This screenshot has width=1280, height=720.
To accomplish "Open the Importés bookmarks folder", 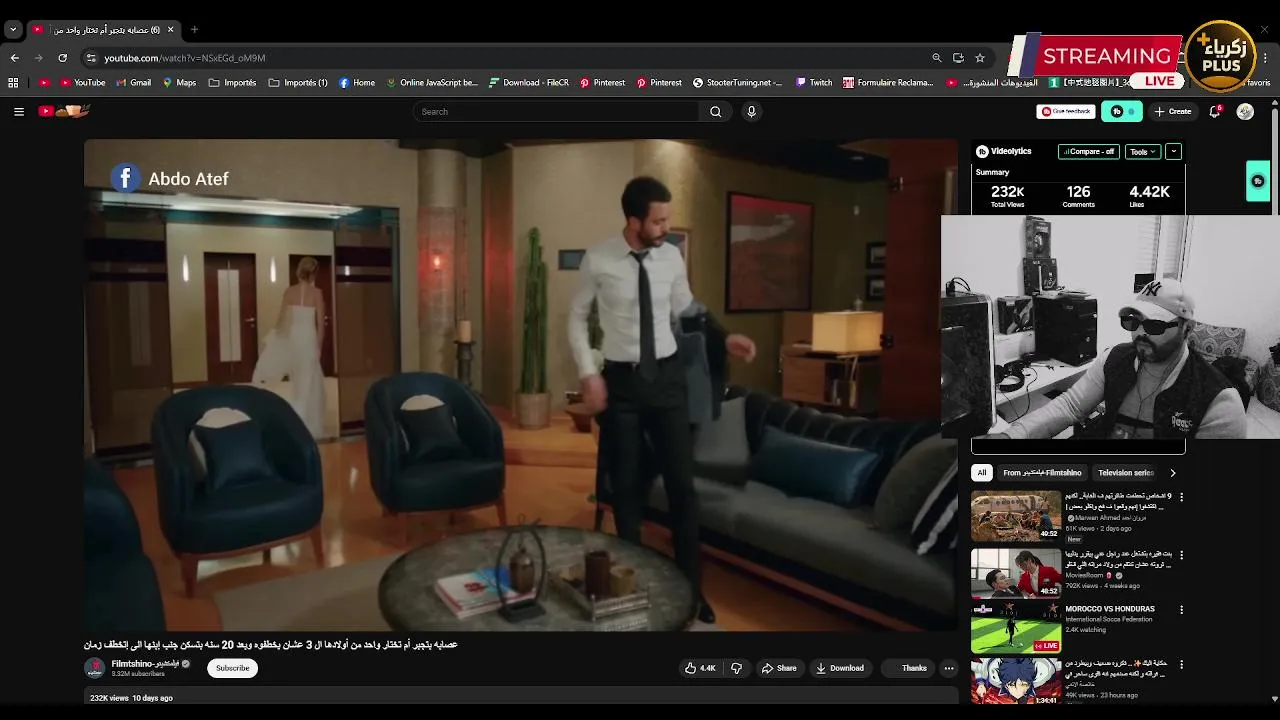I will [x=232, y=83].
